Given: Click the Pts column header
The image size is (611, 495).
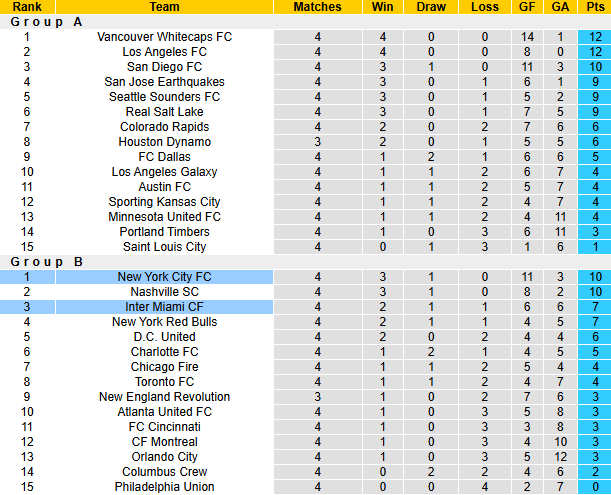Looking at the screenshot, I should pos(594,7).
